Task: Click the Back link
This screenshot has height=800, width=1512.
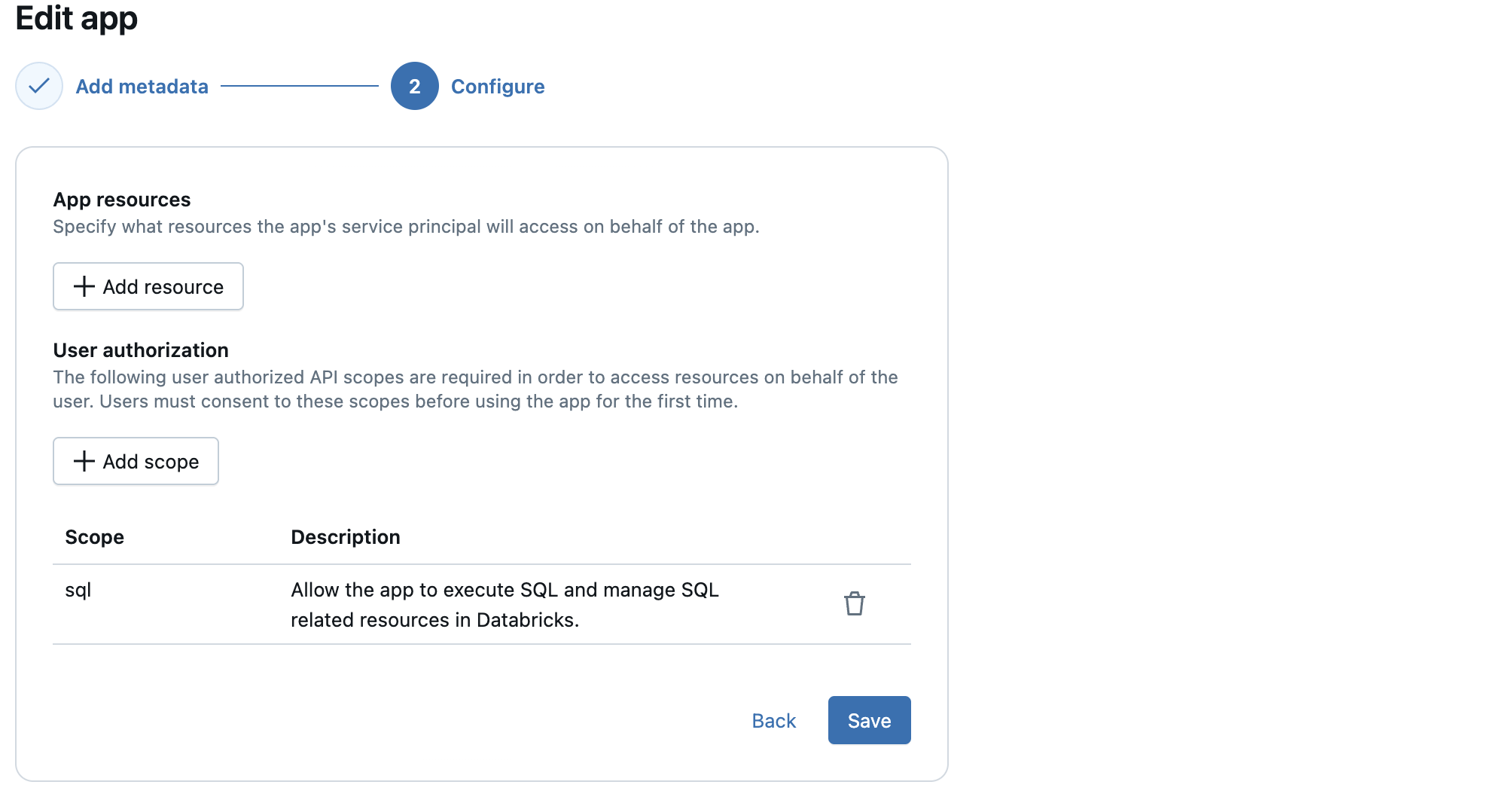Action: (773, 720)
